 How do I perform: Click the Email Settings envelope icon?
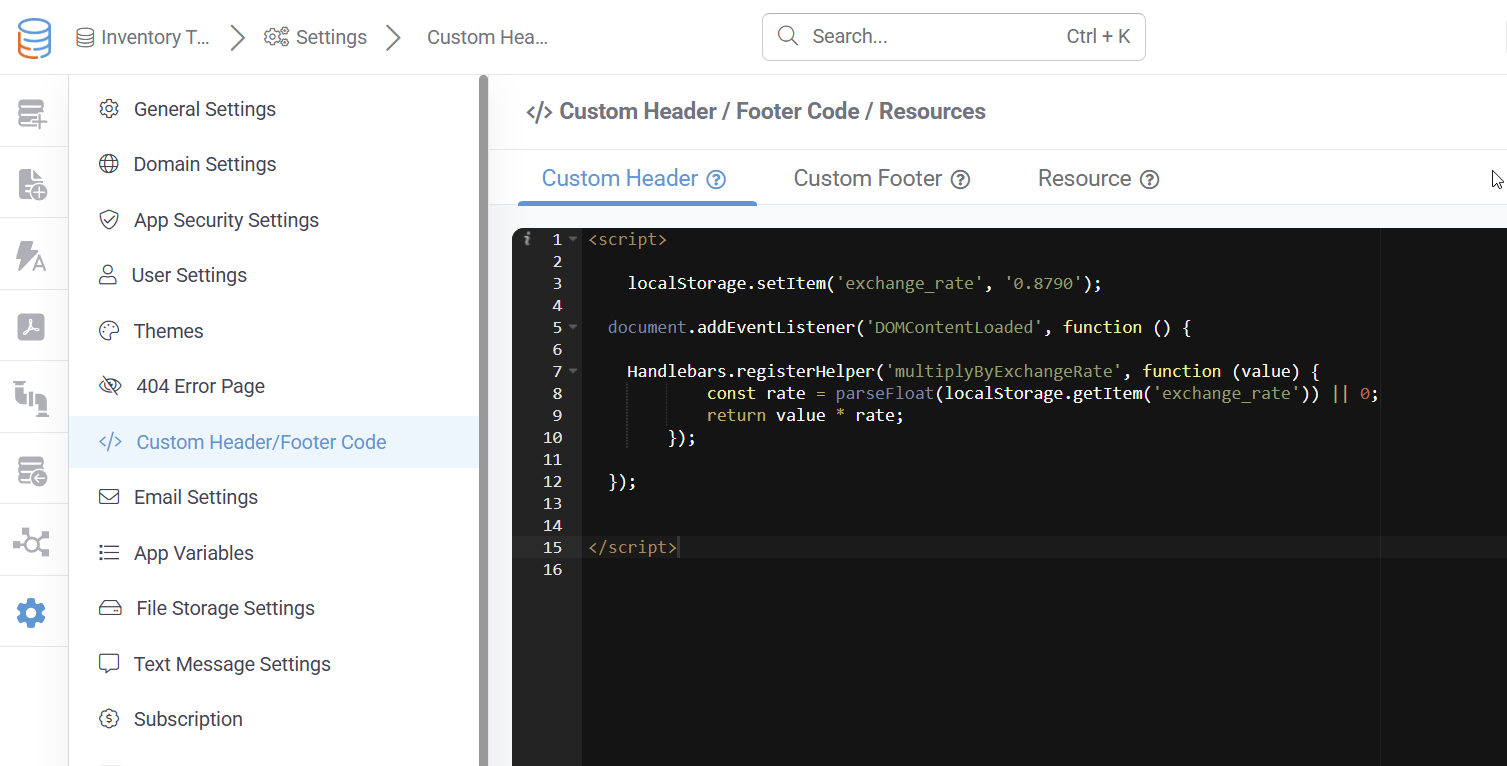[x=109, y=497]
